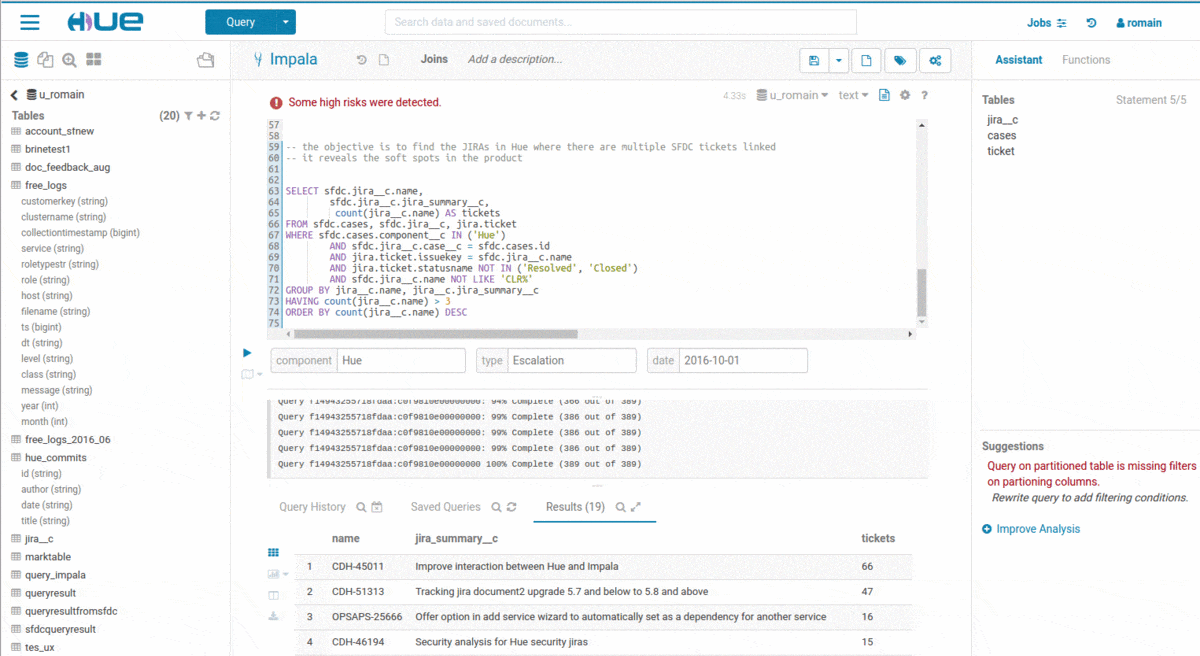1200x656 pixels.
Task: Run the query with play button
Action: pos(247,352)
